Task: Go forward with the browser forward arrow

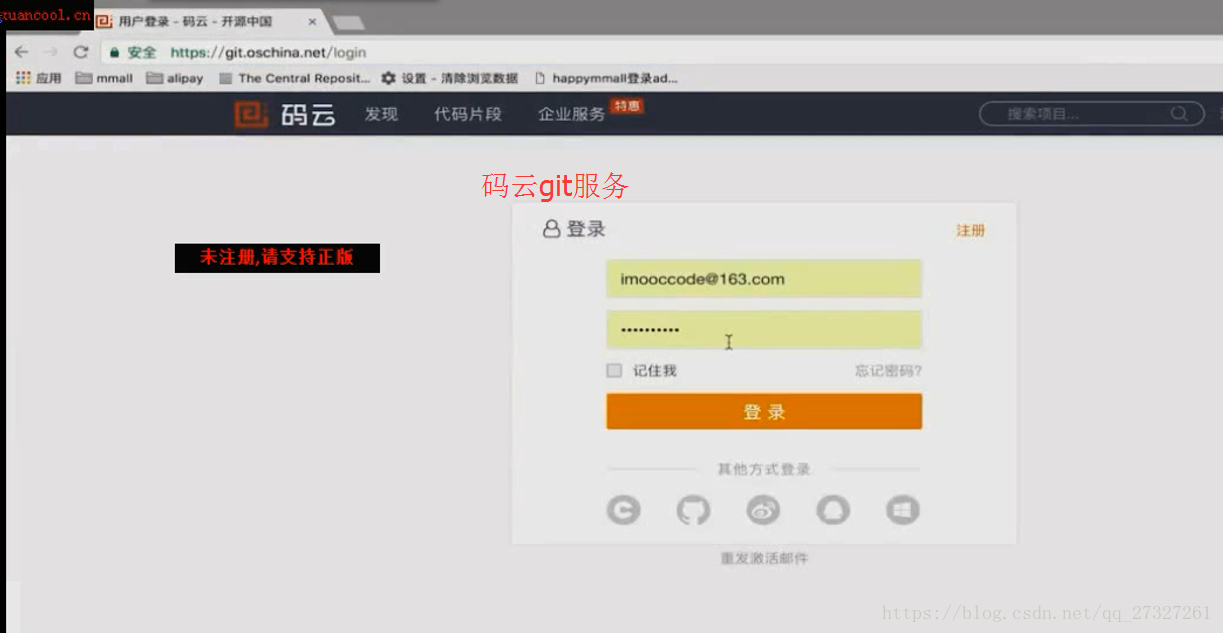Action: click(x=50, y=52)
